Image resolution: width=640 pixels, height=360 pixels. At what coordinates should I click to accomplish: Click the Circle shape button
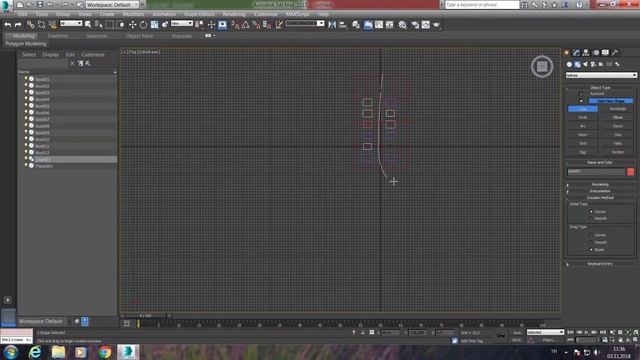click(x=583, y=118)
